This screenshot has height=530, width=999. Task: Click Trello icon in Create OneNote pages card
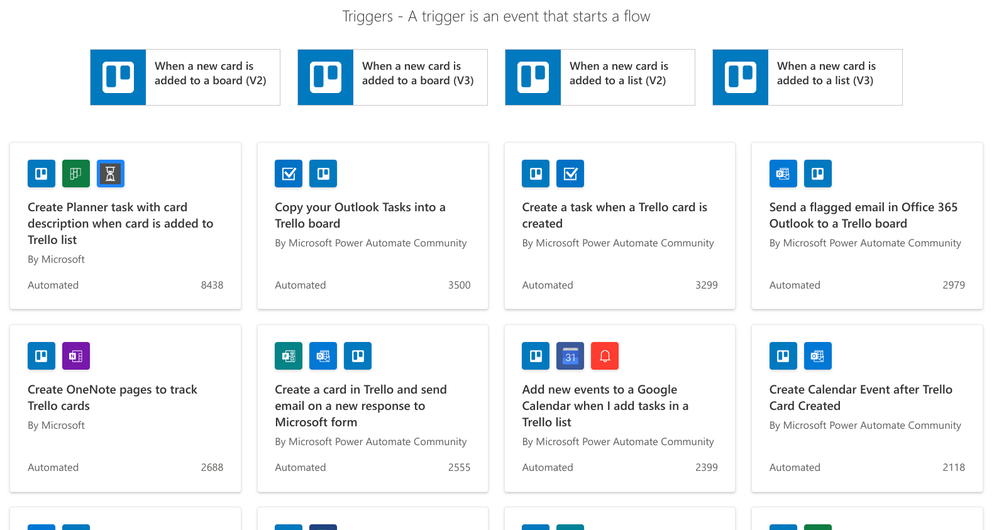coord(41,355)
